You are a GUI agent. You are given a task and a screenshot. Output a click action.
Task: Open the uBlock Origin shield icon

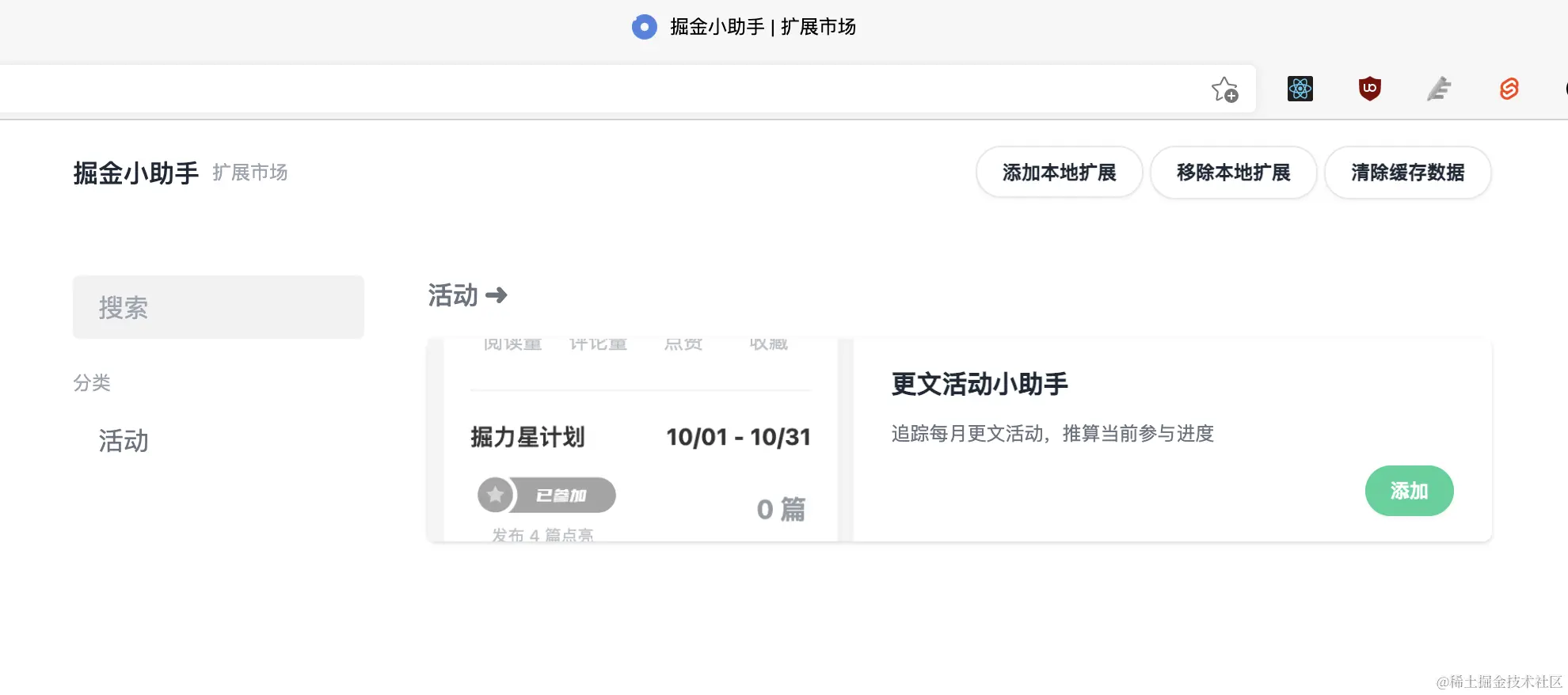[1370, 89]
